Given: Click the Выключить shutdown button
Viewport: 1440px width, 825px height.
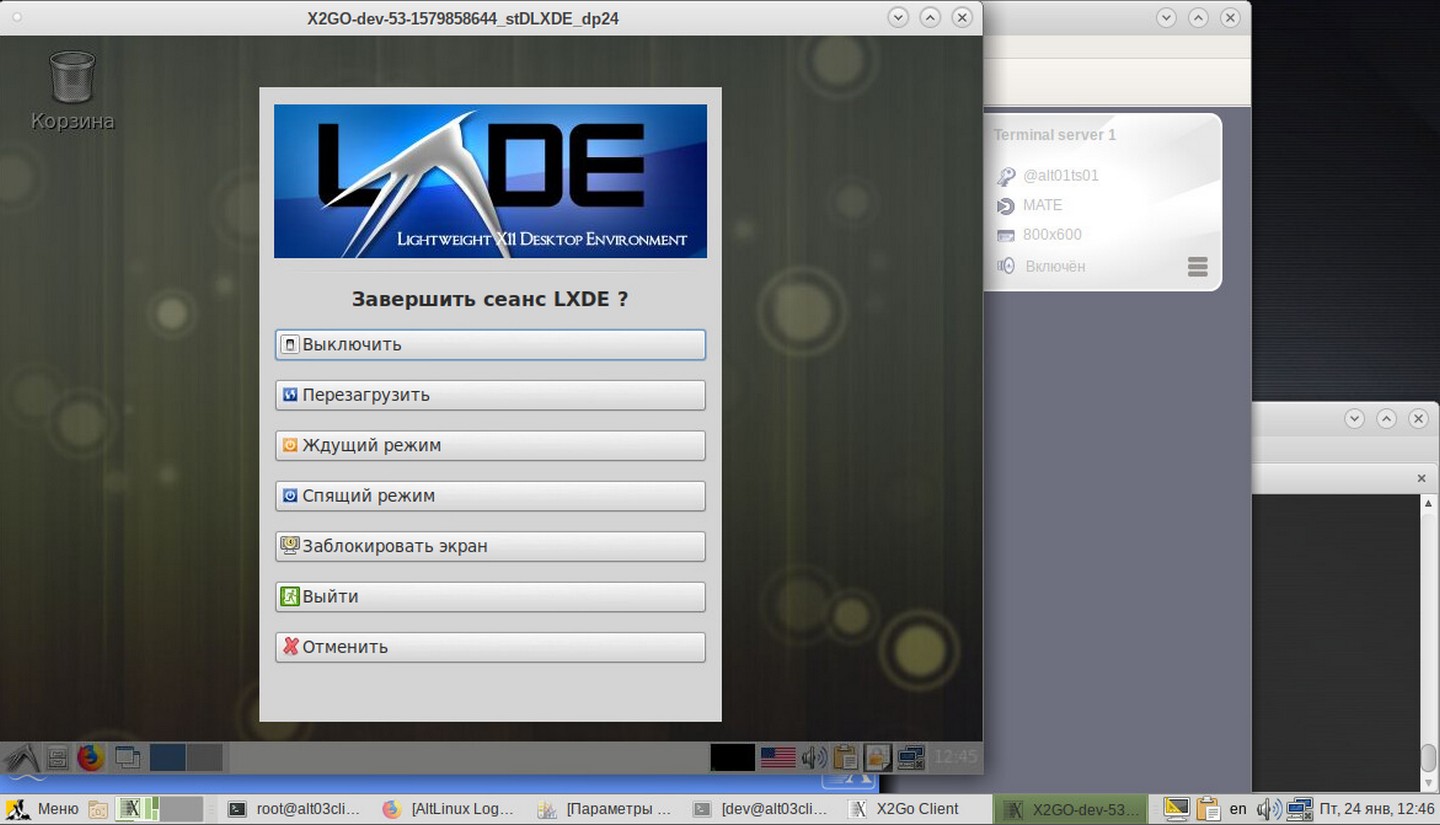Looking at the screenshot, I should click(490, 345).
